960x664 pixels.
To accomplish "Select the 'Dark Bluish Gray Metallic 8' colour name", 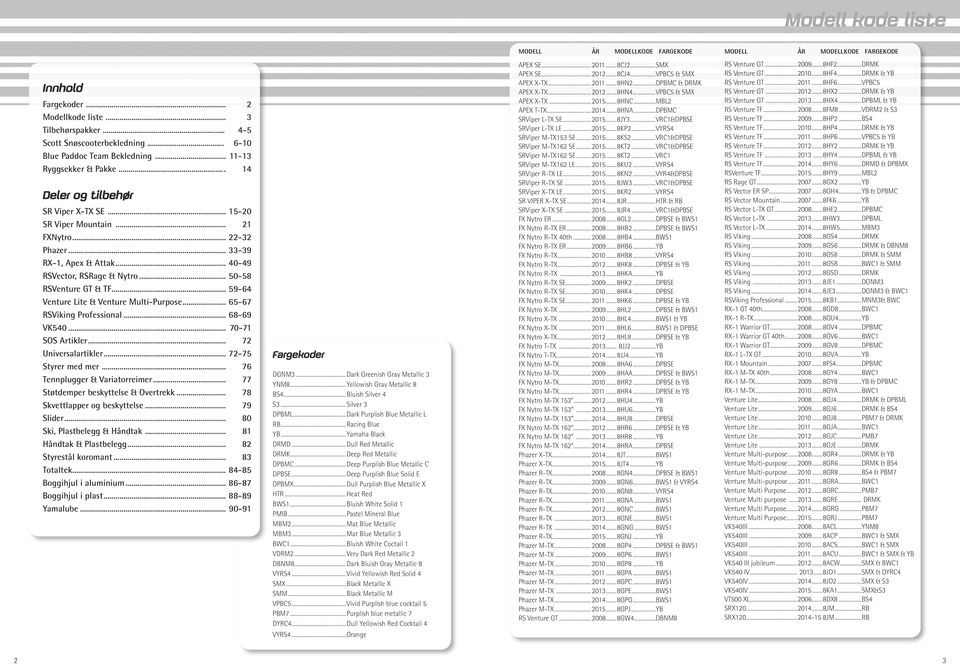I will [384, 564].
